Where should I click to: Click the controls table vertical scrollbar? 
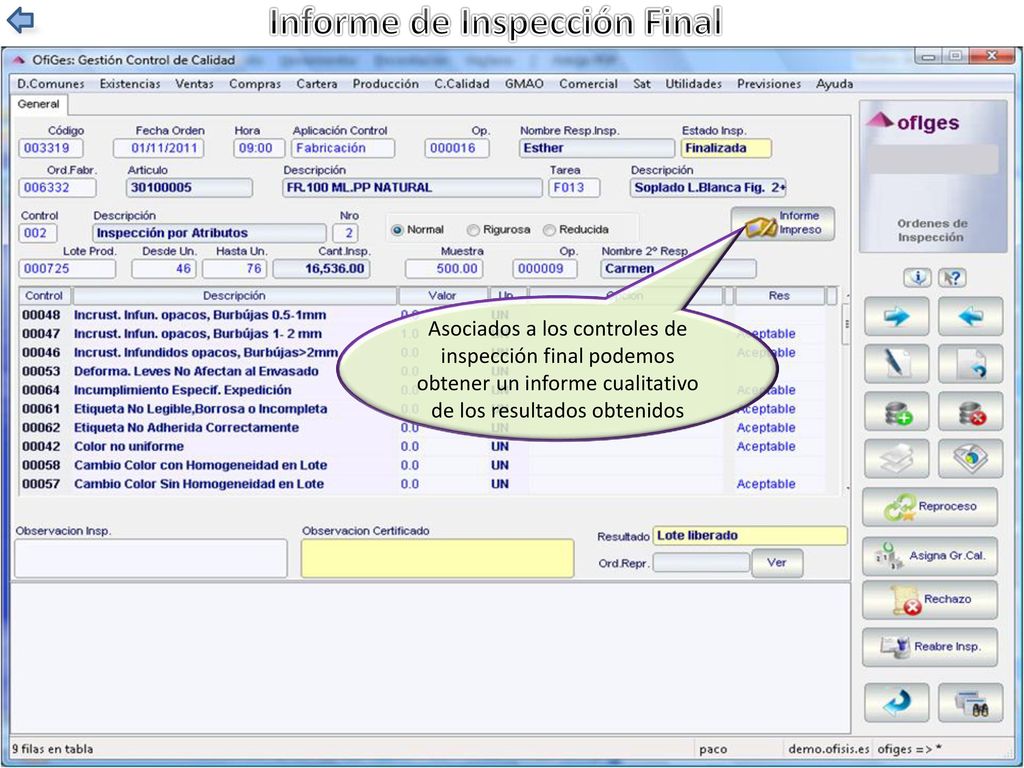pyautogui.click(x=846, y=391)
